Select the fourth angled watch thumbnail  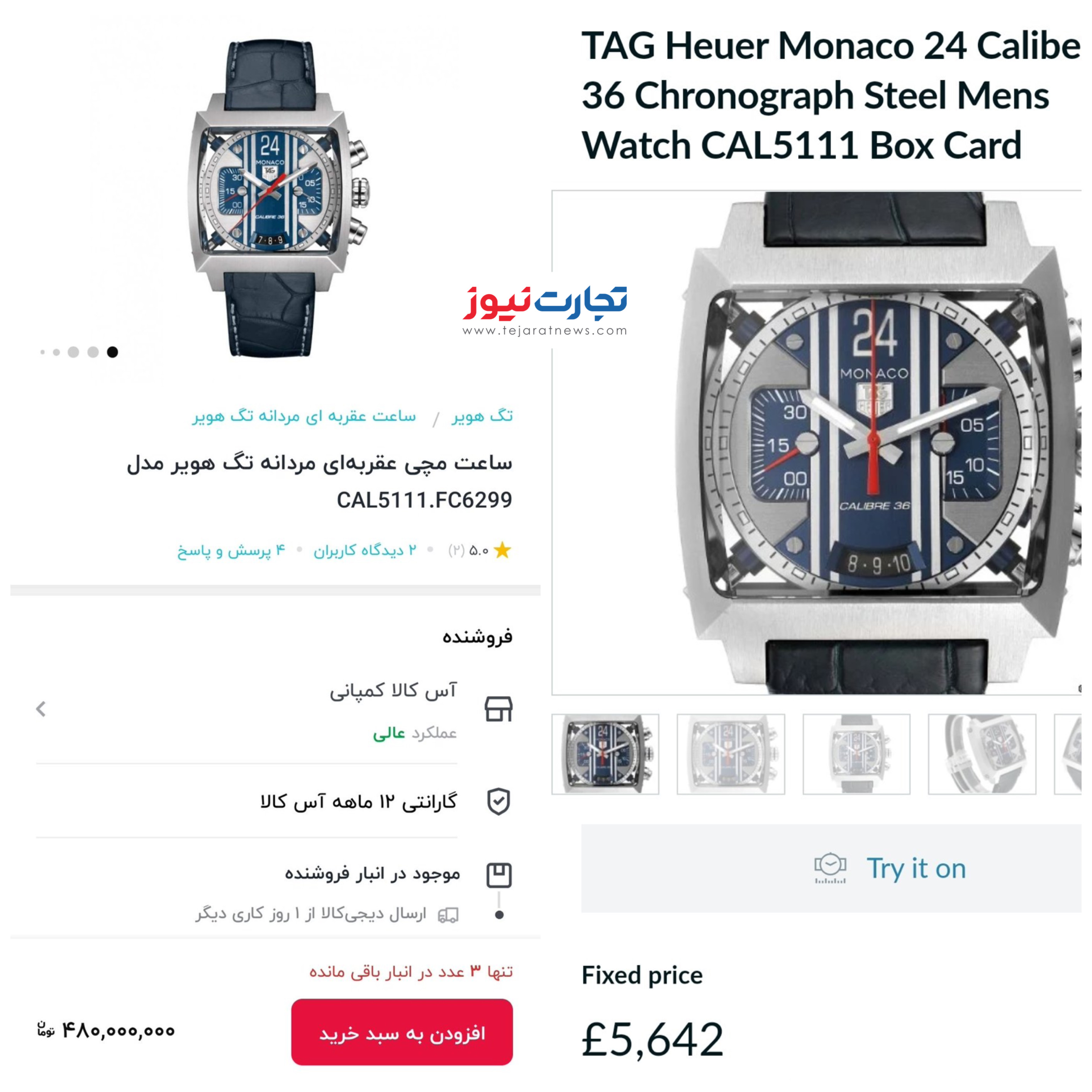tap(982, 754)
